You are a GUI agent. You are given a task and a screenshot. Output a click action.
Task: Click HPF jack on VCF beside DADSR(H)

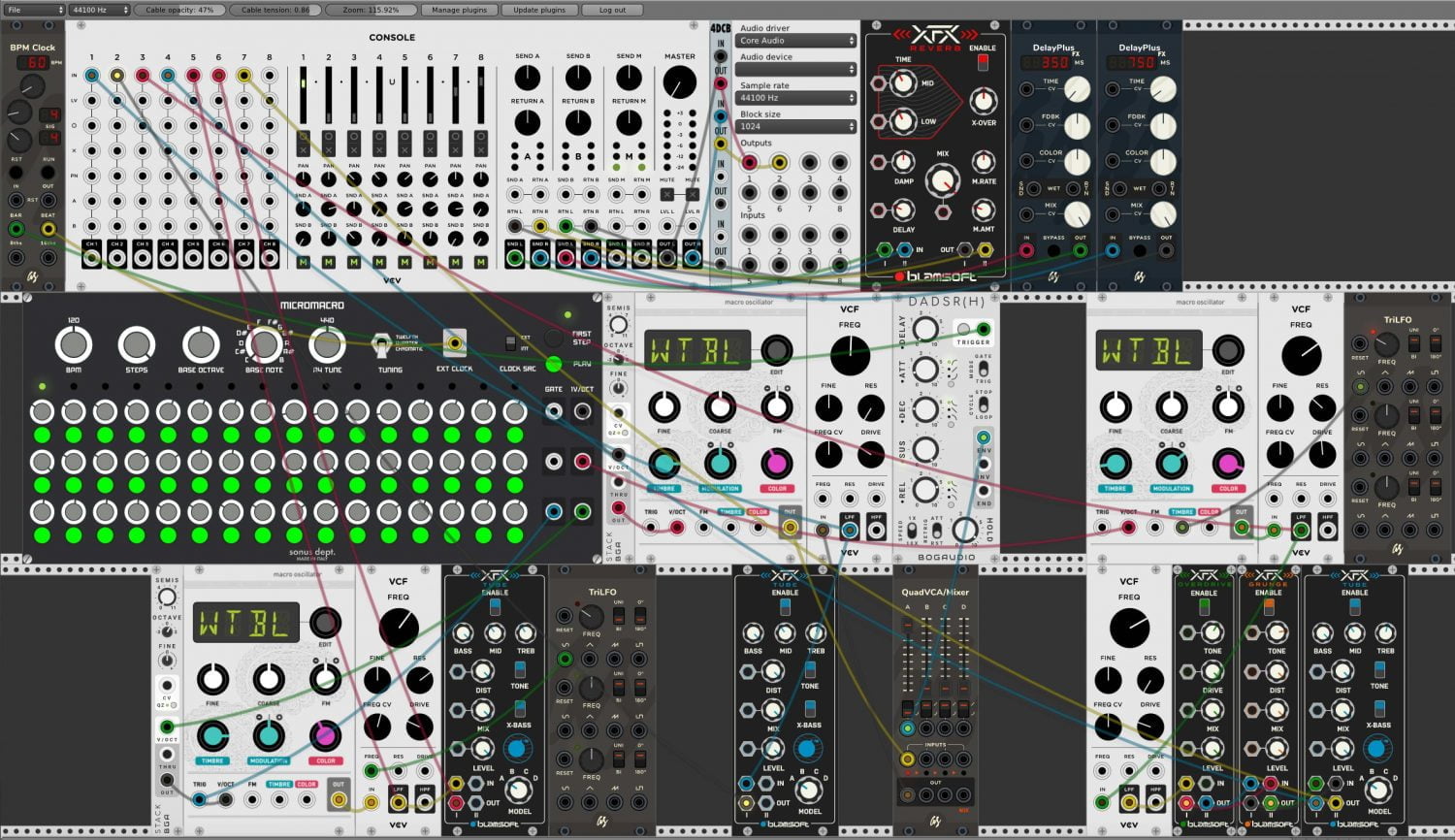[x=876, y=530]
